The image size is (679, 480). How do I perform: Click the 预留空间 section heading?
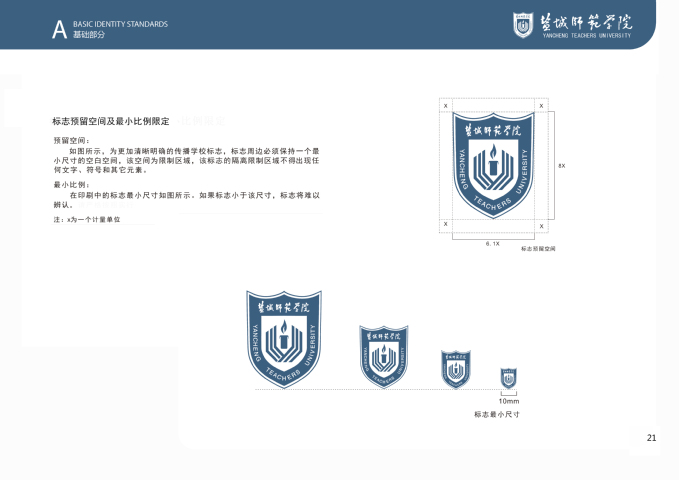pyautogui.click(x=71, y=140)
